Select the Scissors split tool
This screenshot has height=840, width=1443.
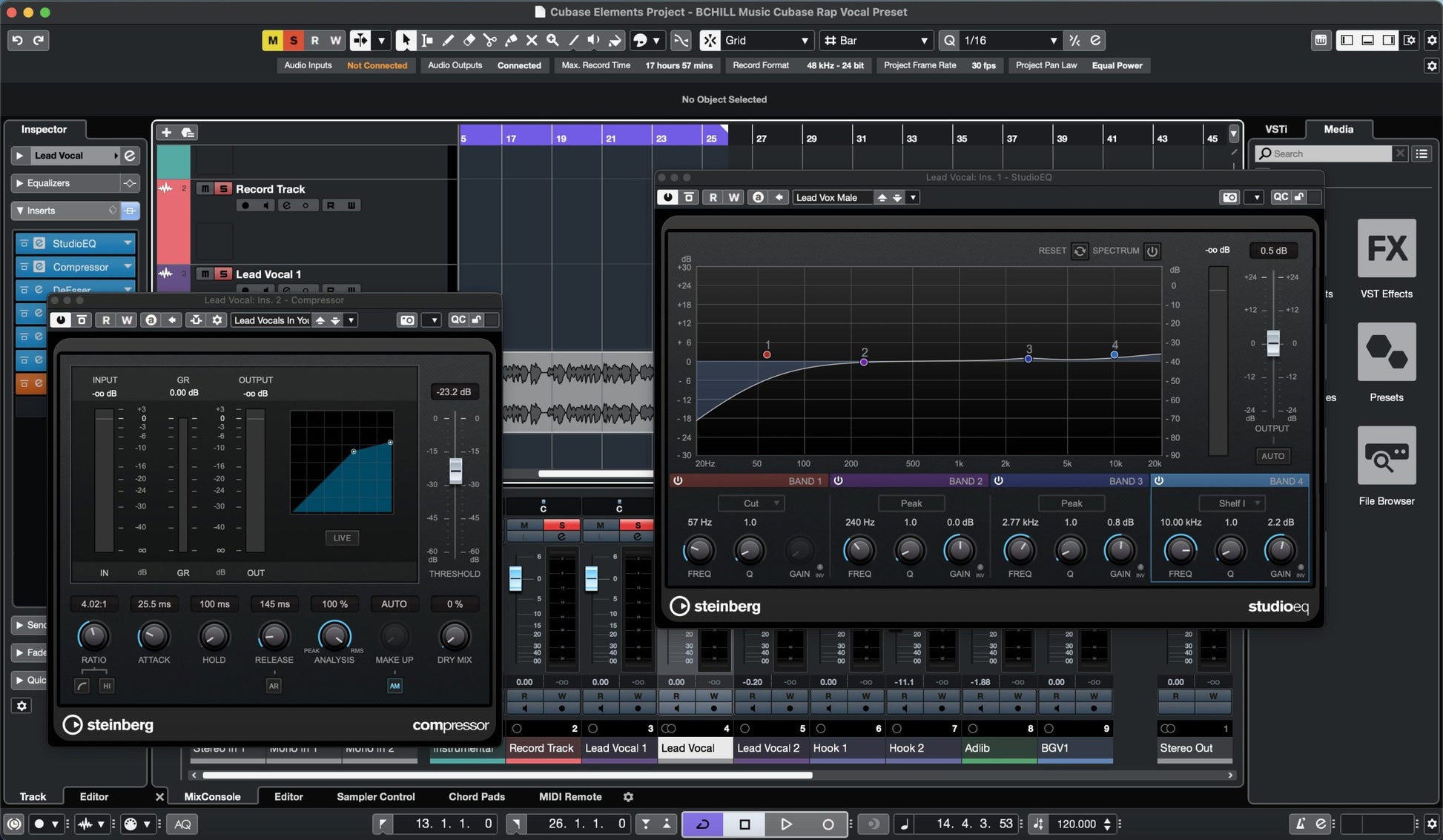click(489, 40)
